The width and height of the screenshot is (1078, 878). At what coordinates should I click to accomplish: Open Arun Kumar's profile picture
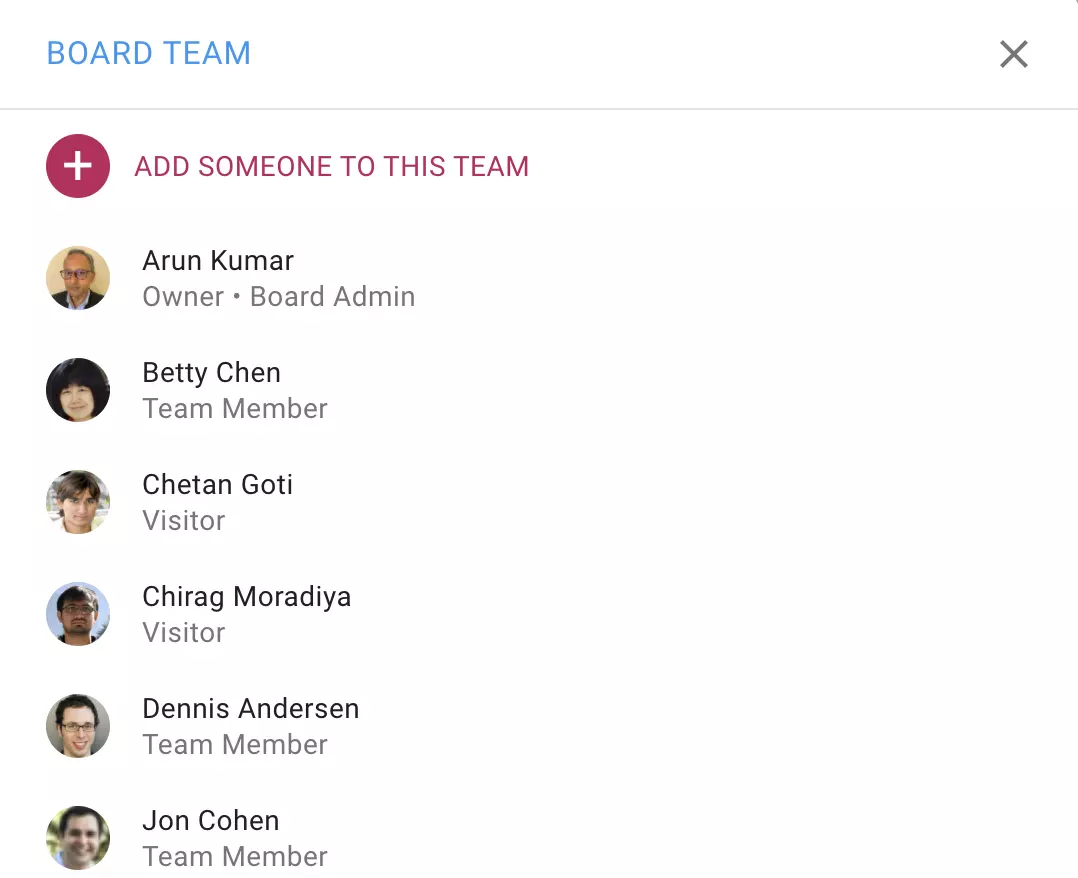[x=78, y=278]
